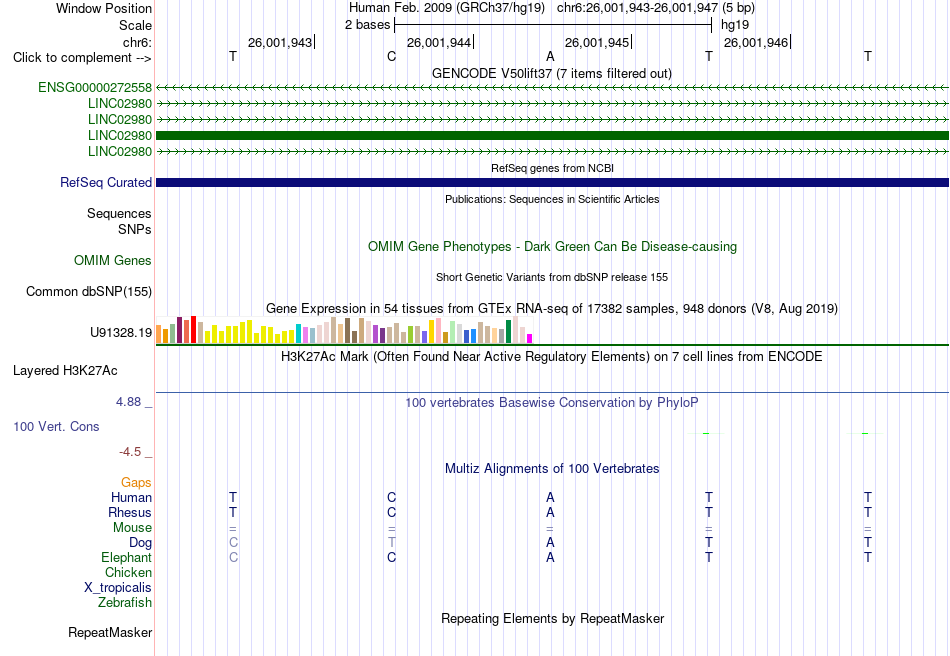The image size is (950, 656).
Task: Open '100 vertebrates Basewise Conservation by PhyloP' title
Action: coord(552,402)
